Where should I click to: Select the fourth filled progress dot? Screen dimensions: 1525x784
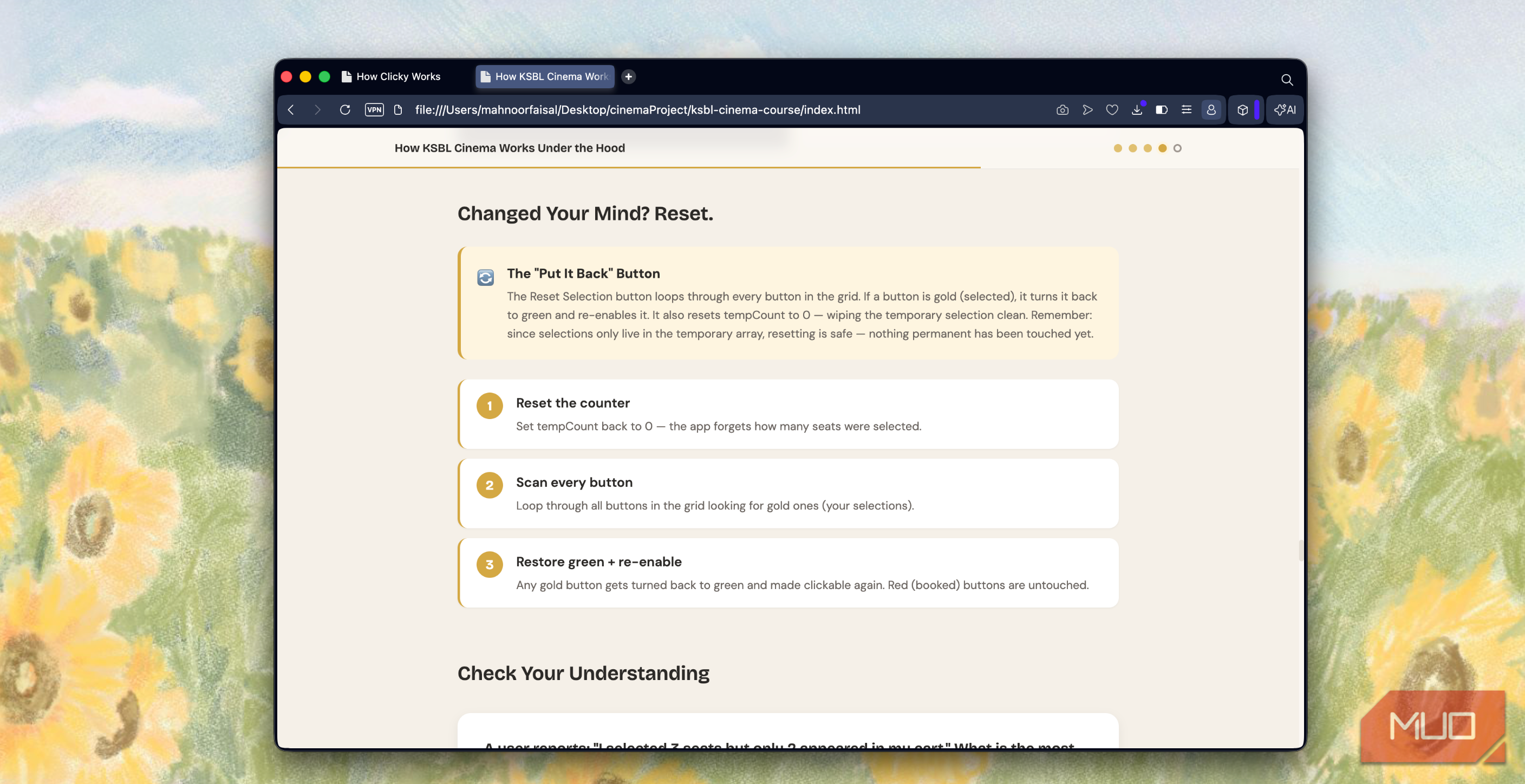(x=1163, y=148)
